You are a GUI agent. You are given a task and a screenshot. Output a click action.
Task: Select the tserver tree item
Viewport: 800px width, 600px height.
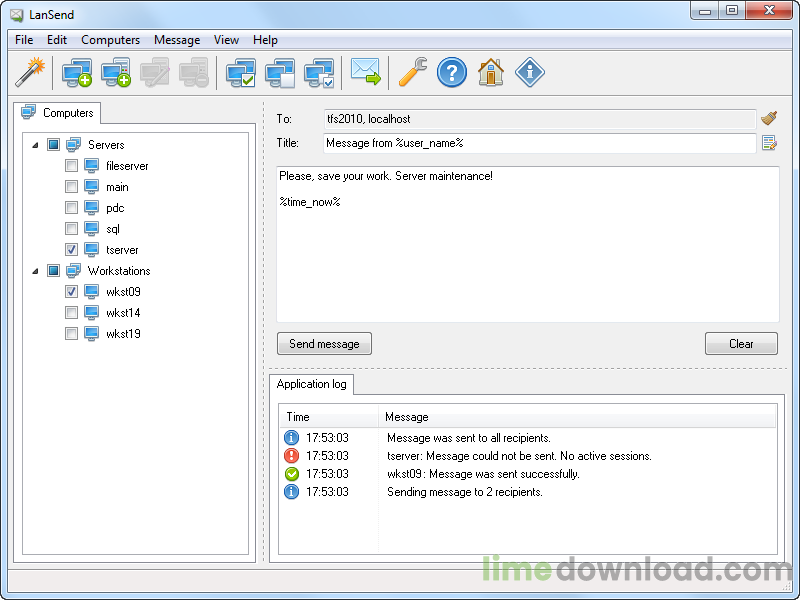[x=122, y=249]
